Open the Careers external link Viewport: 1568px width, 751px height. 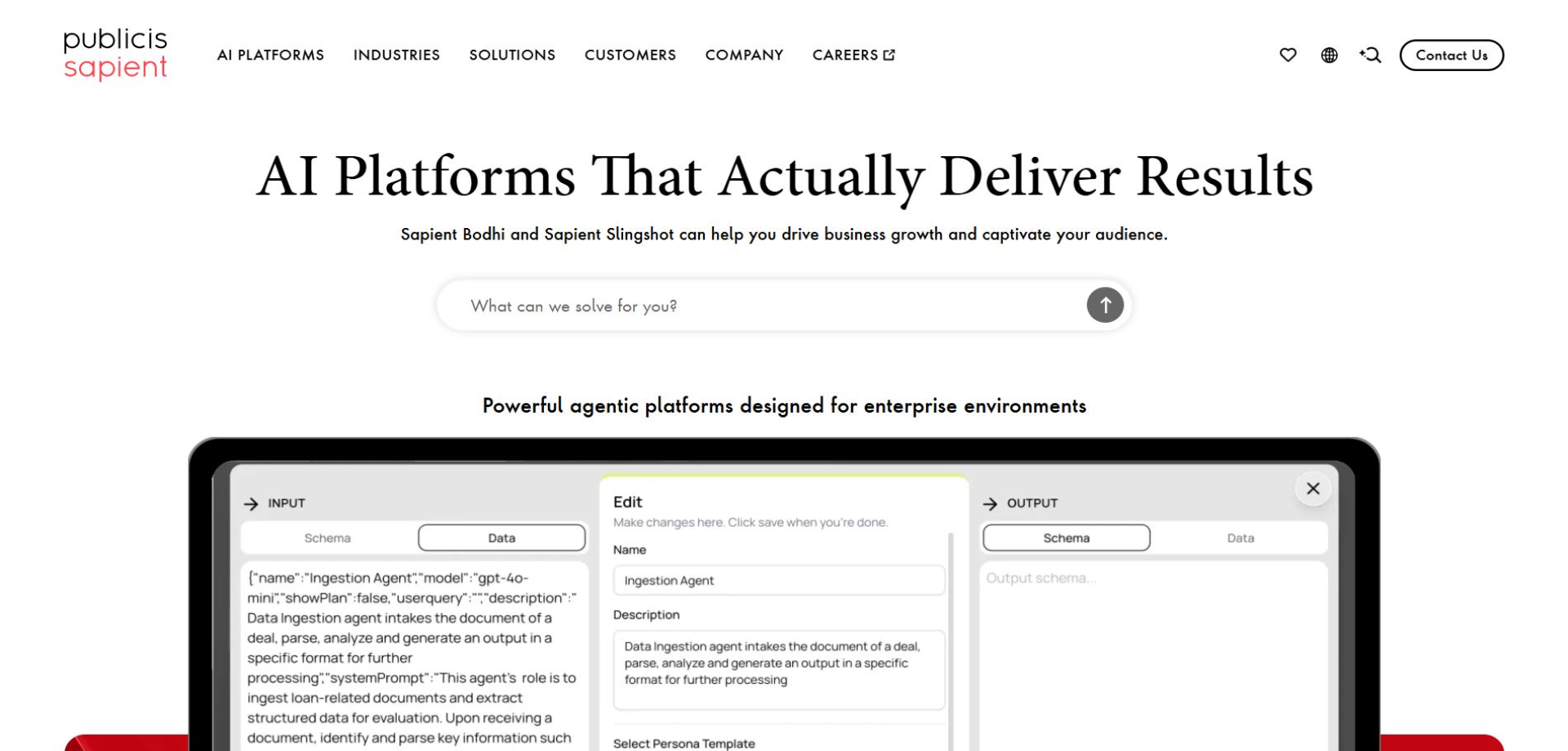point(853,55)
